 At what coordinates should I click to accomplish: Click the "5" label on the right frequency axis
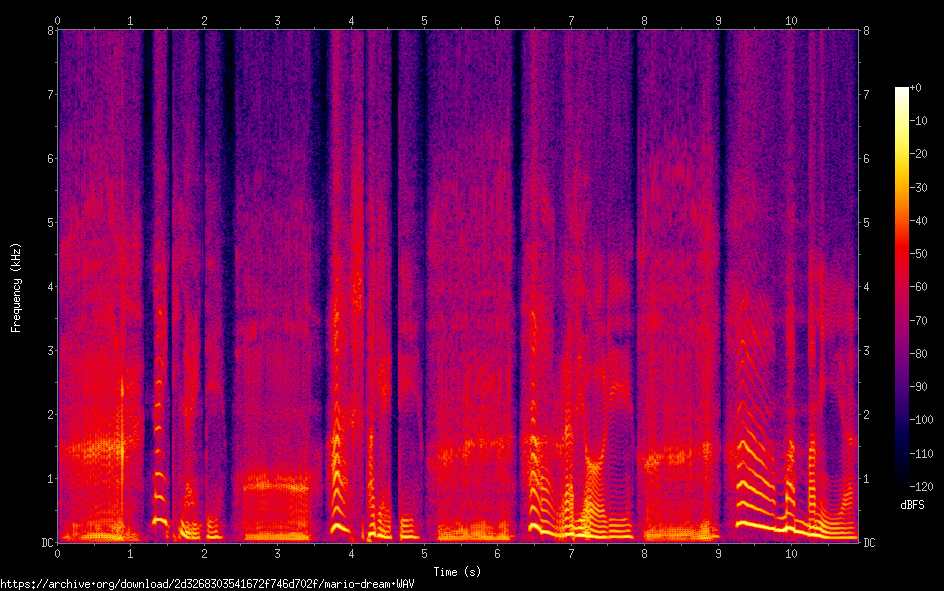coord(866,223)
